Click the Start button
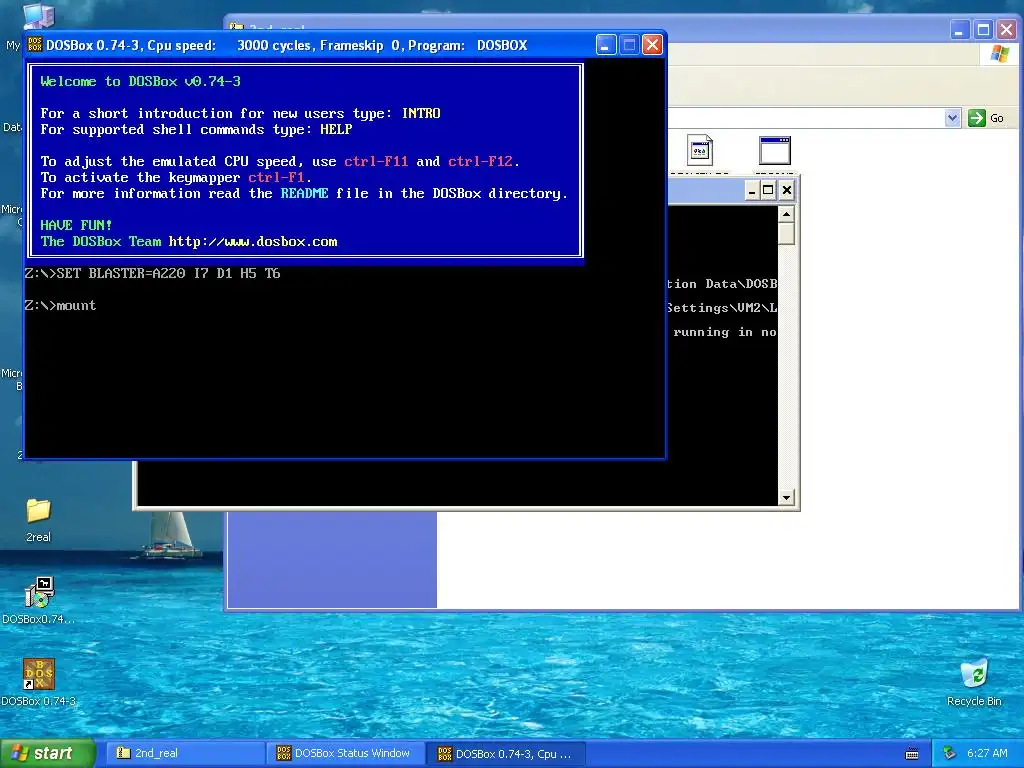This screenshot has width=1024, height=768. point(47,753)
